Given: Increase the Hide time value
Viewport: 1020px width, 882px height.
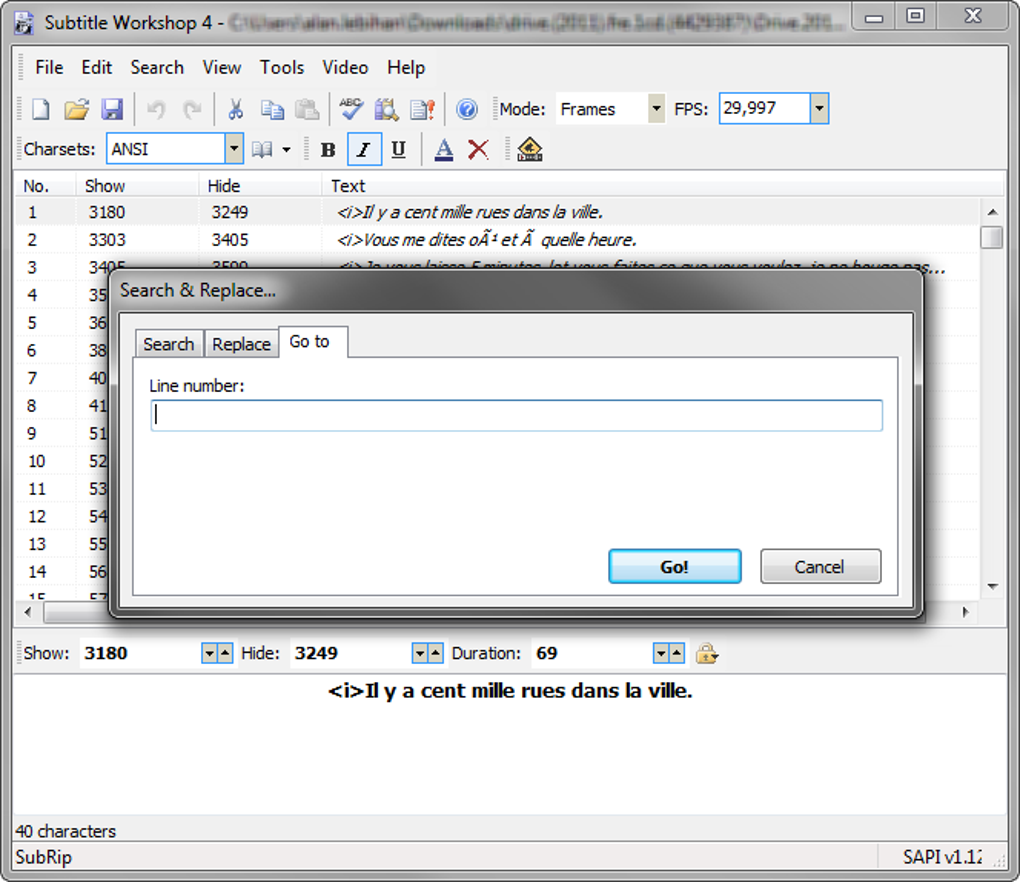Looking at the screenshot, I should click(x=436, y=653).
